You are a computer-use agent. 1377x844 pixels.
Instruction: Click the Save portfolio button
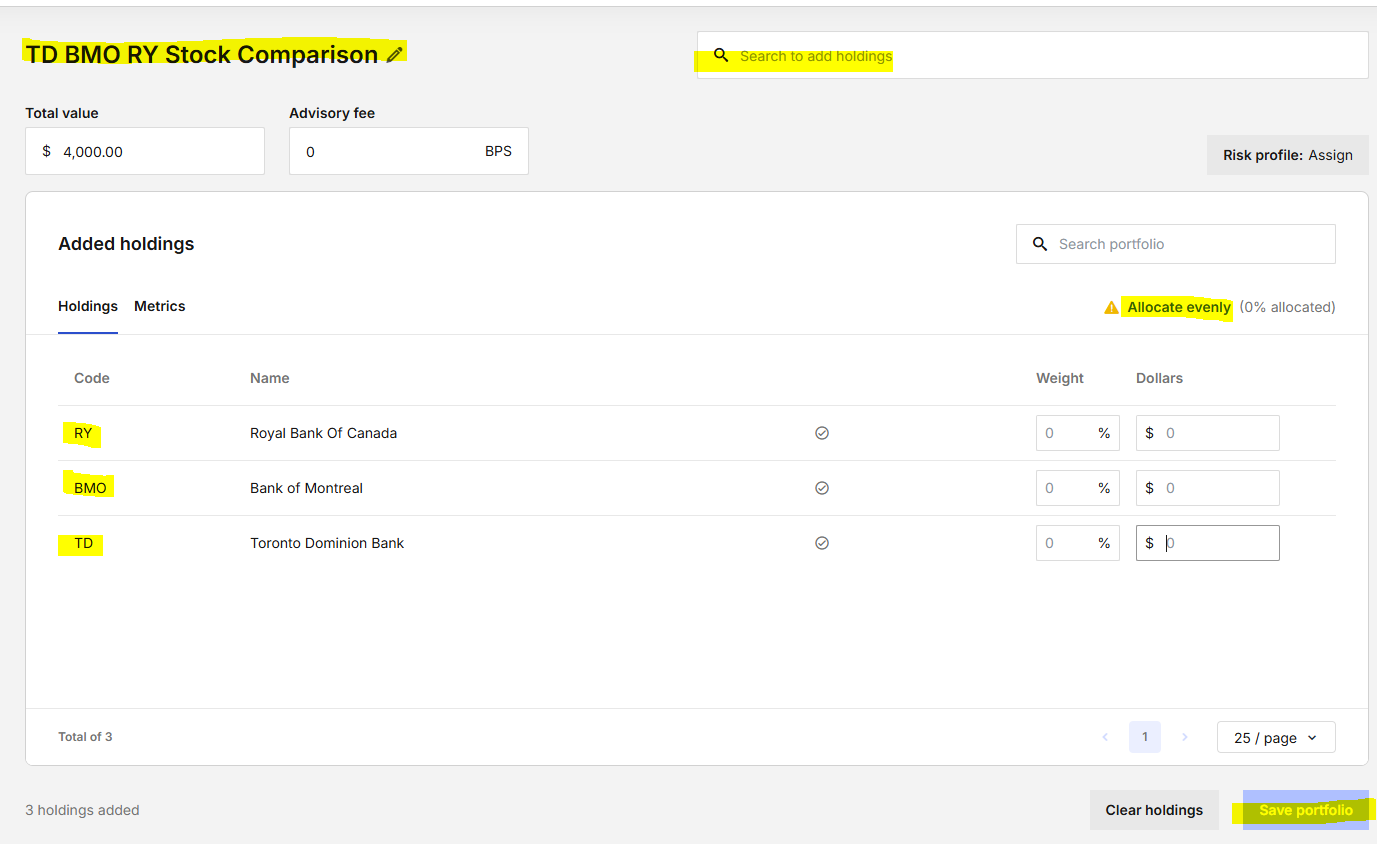coord(1306,810)
